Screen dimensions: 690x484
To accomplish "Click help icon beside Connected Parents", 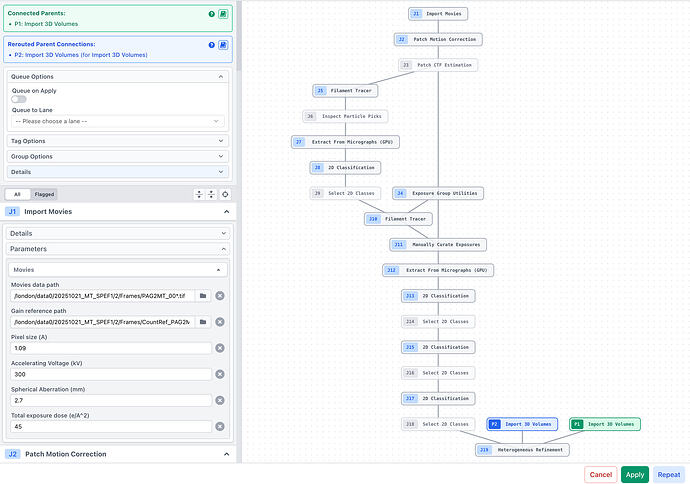I will (x=212, y=13).
